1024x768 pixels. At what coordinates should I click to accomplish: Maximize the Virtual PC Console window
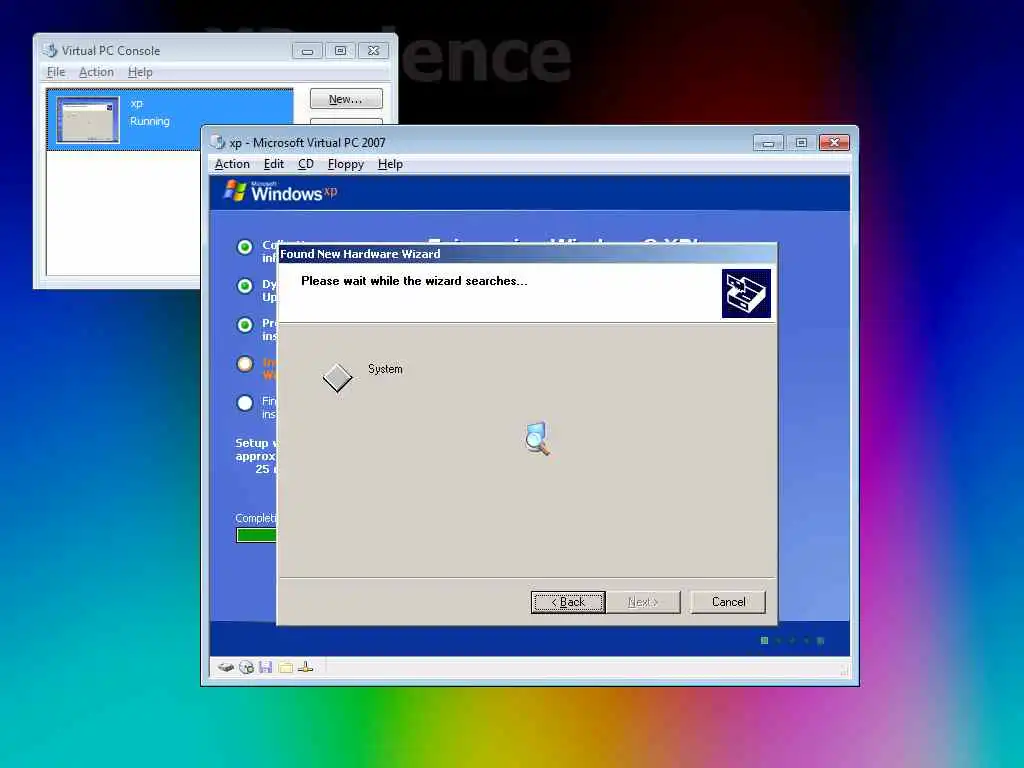(340, 50)
